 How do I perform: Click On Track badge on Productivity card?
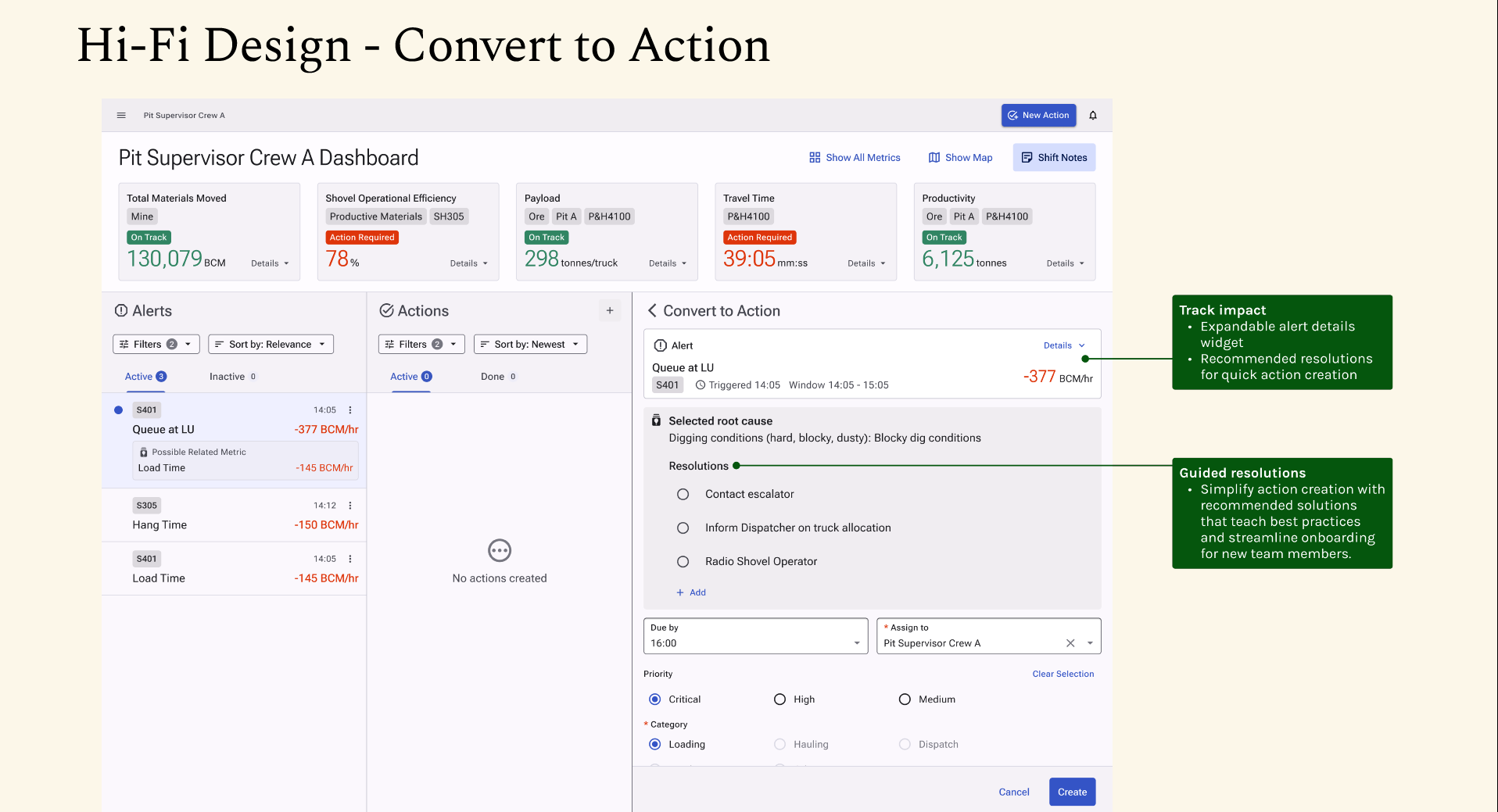pos(944,238)
